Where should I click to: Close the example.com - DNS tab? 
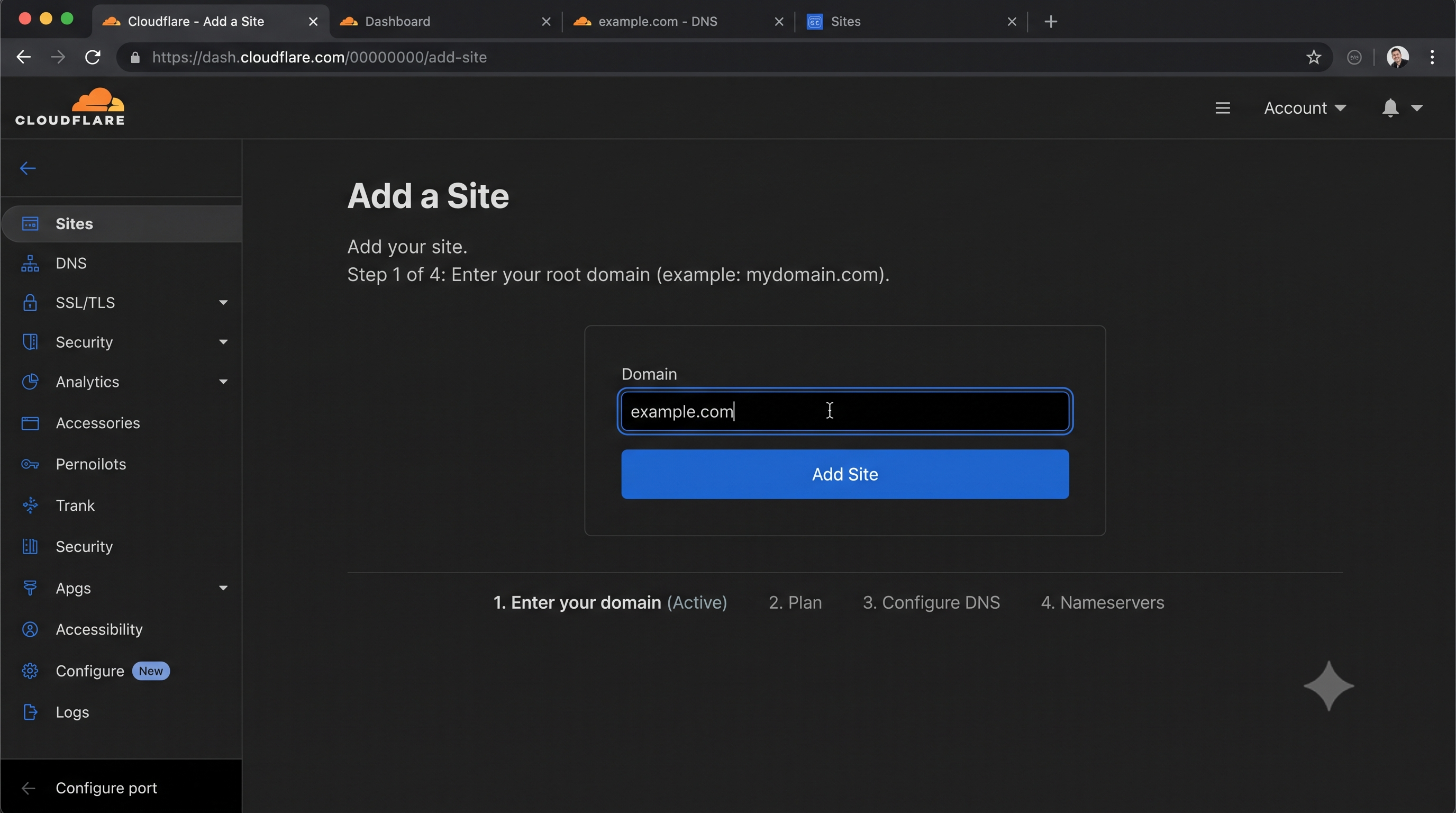(779, 22)
